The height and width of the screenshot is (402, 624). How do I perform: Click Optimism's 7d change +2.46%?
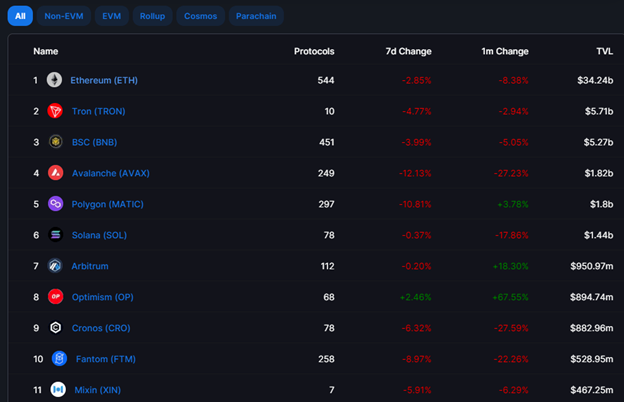[x=415, y=297]
